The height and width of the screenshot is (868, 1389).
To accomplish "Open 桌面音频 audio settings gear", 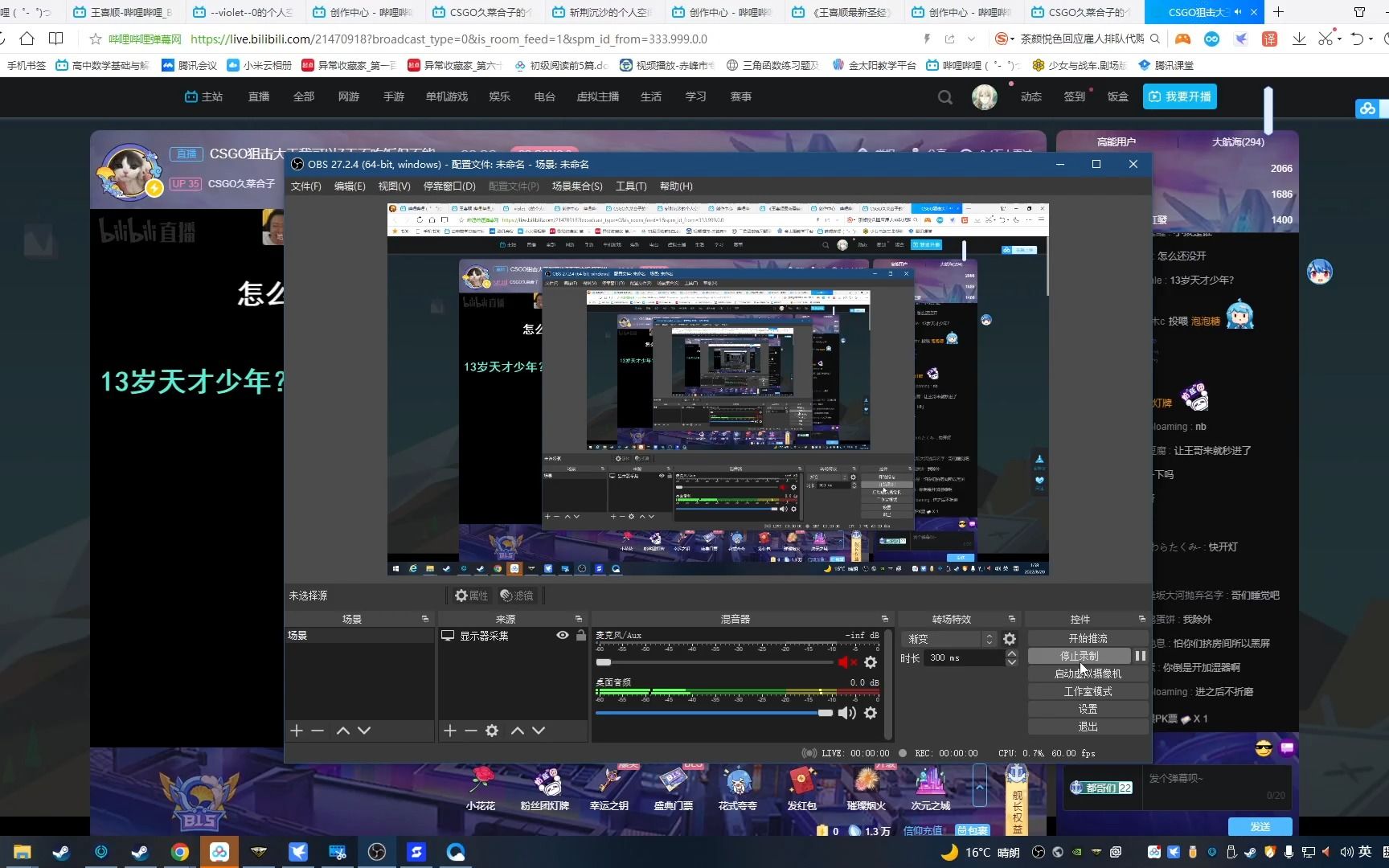I will [871, 713].
